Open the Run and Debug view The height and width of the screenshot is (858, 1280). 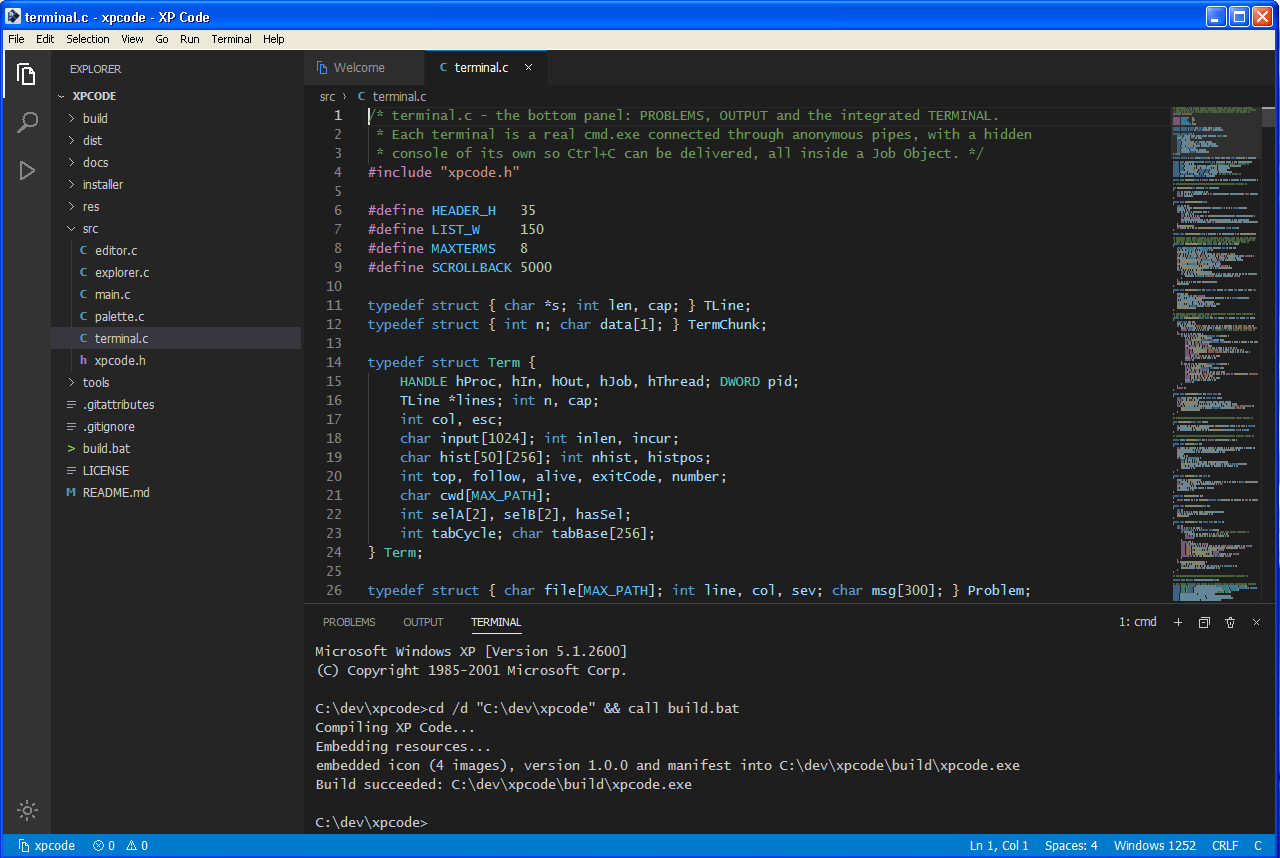(x=27, y=170)
